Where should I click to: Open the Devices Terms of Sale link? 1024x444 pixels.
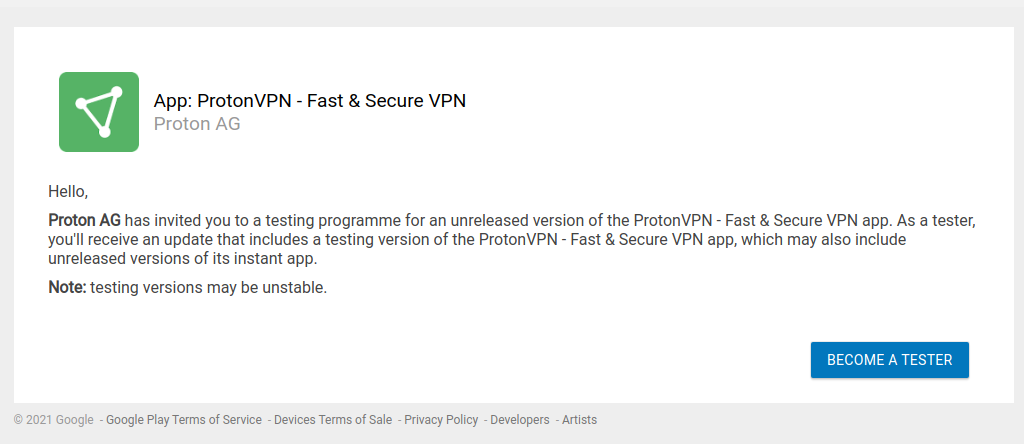point(333,420)
